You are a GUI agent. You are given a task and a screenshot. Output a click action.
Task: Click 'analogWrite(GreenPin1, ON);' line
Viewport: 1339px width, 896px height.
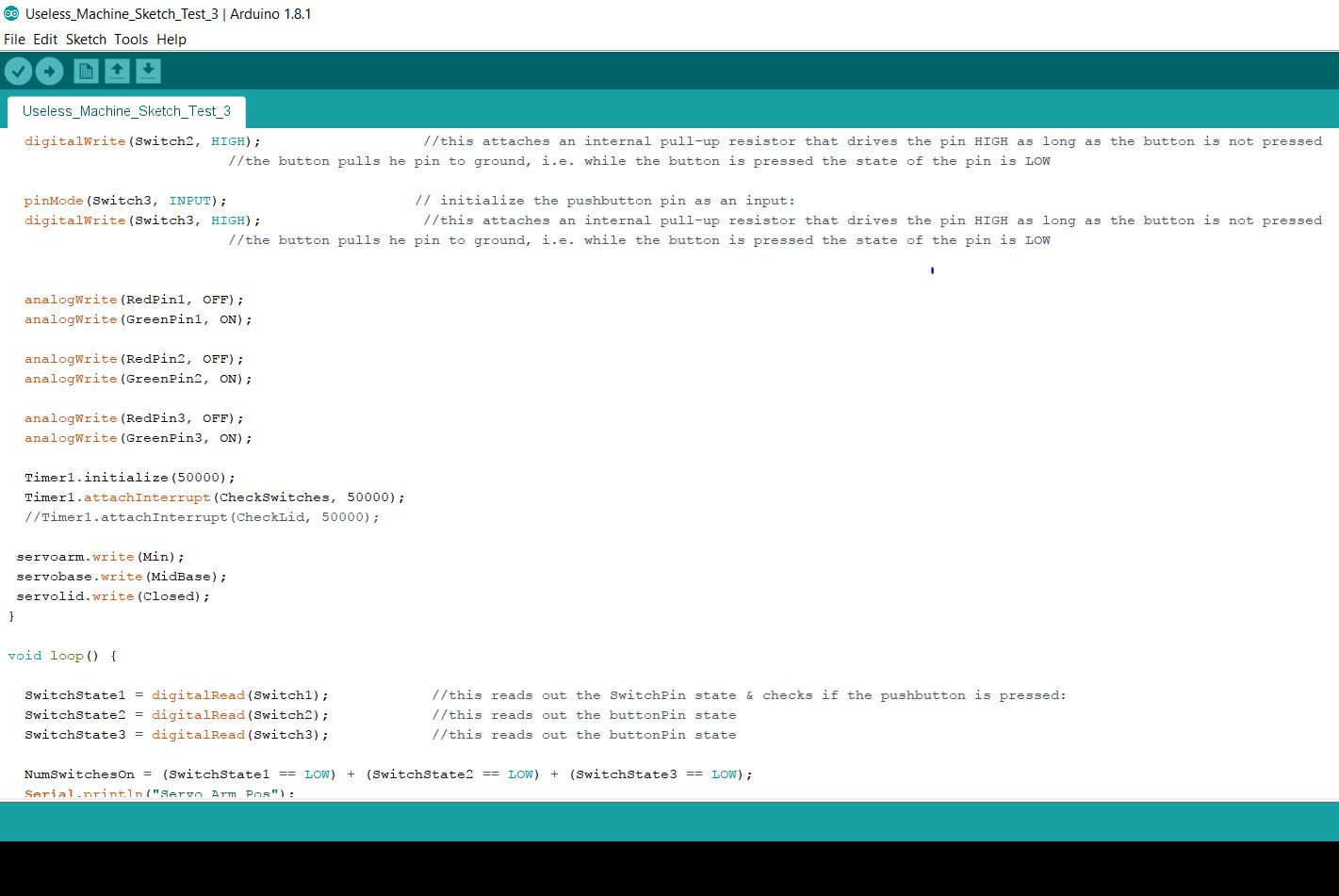click(x=139, y=319)
